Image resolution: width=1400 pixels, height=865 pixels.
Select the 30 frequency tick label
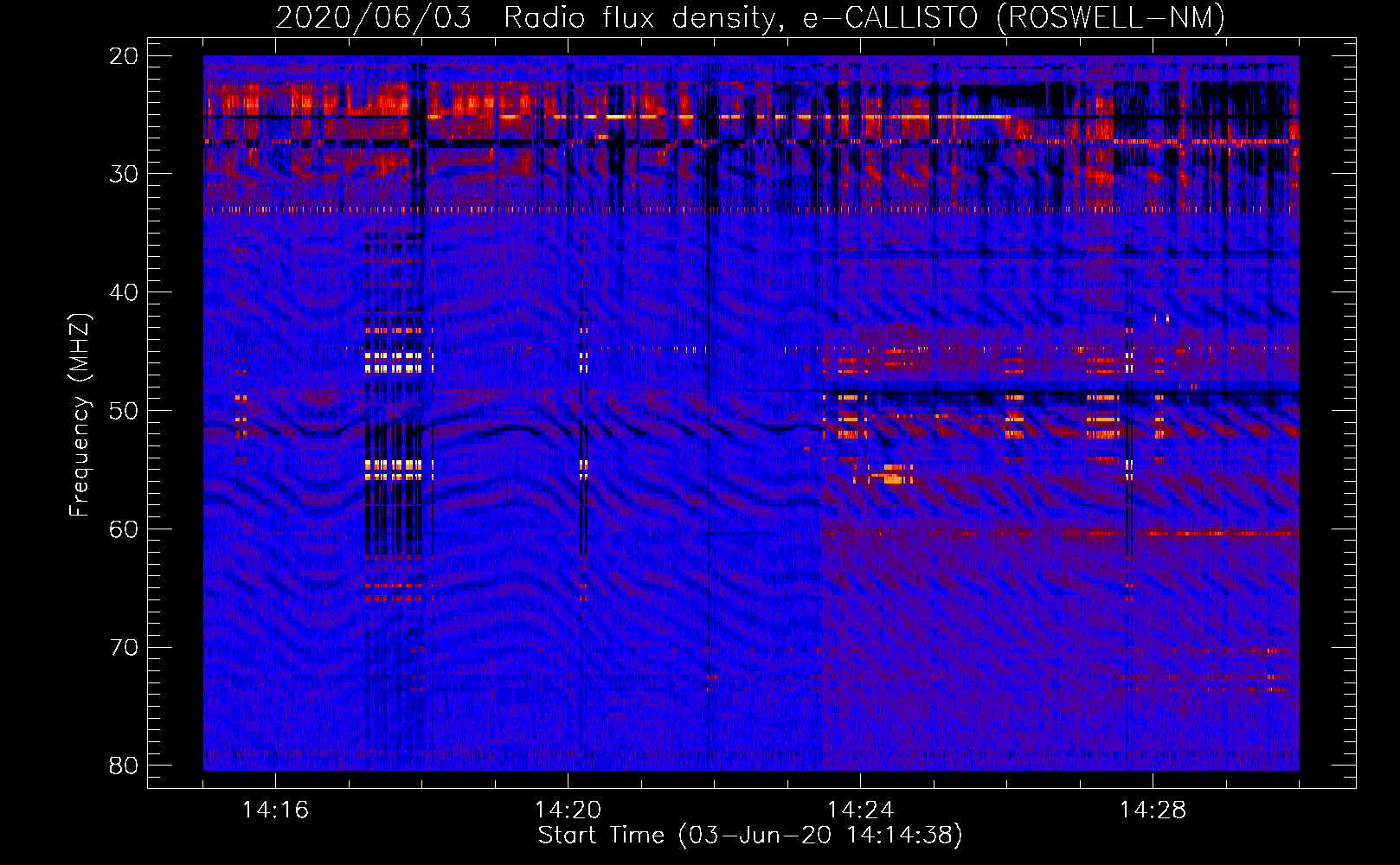click(x=124, y=174)
